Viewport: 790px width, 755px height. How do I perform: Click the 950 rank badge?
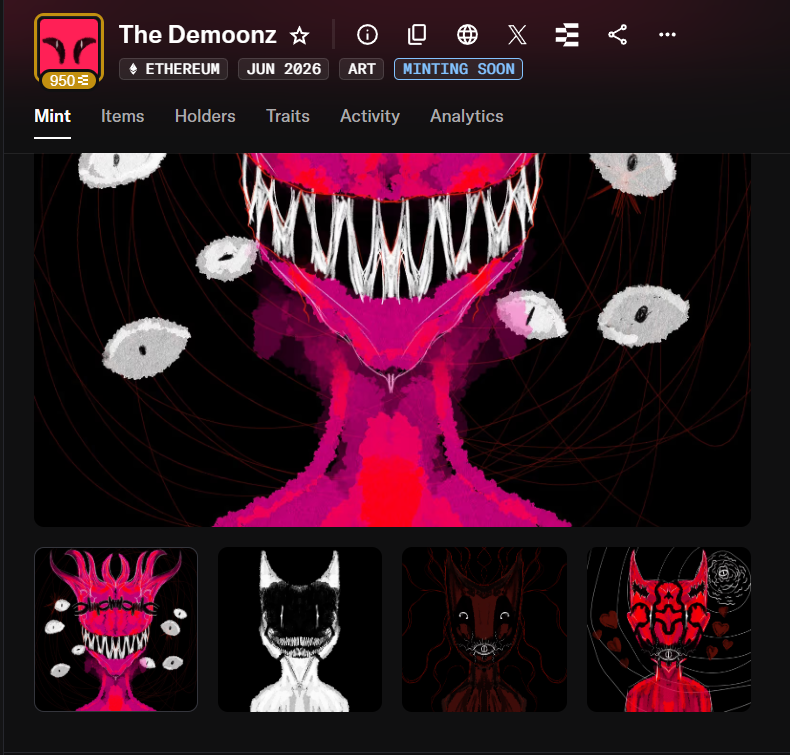(69, 81)
